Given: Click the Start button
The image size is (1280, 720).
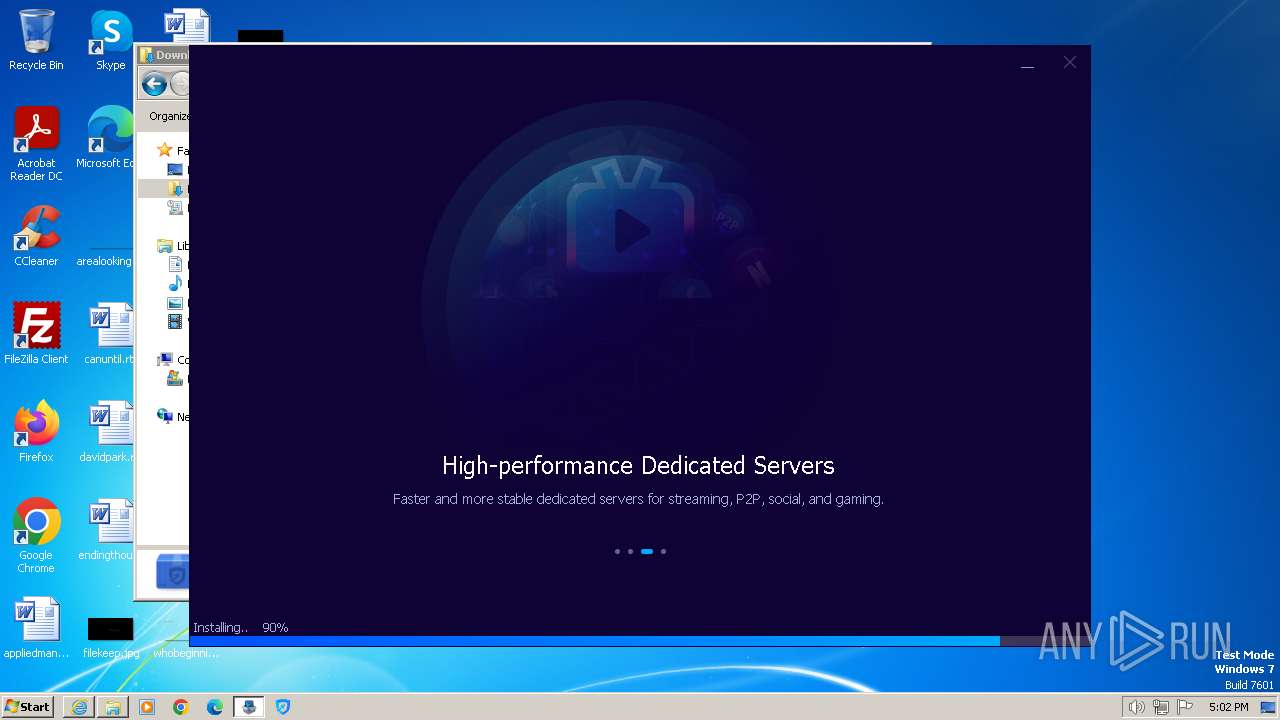Looking at the screenshot, I should click(27, 707).
